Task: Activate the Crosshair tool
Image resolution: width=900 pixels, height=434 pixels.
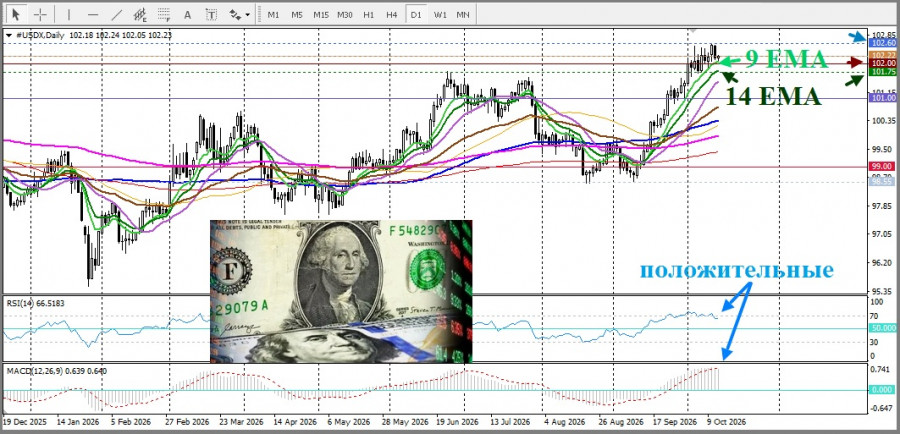Action: coord(40,14)
